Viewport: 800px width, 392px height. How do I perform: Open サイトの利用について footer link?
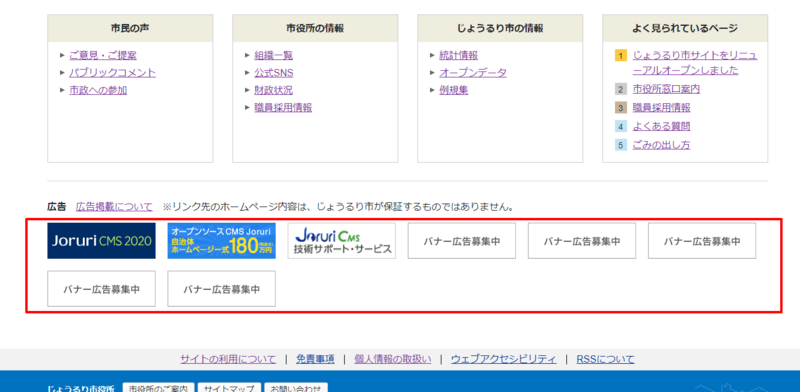pos(228,359)
